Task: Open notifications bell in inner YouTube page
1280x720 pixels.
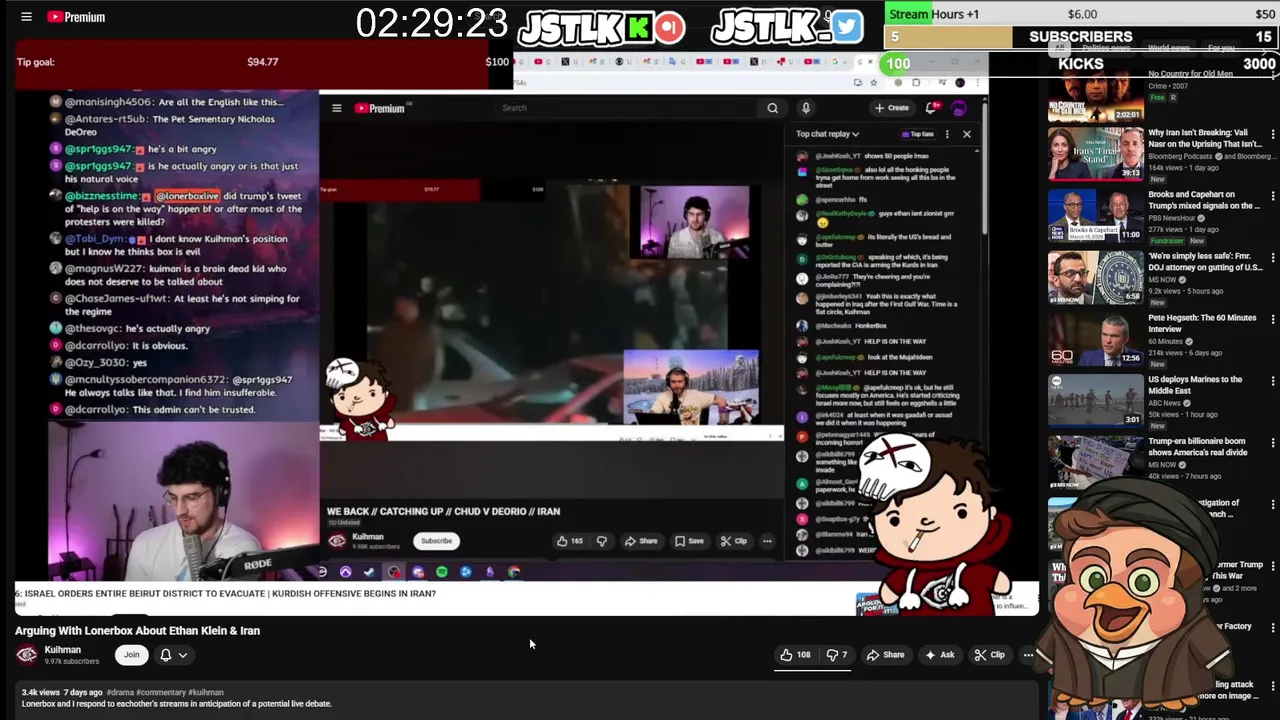Action: 931,108
